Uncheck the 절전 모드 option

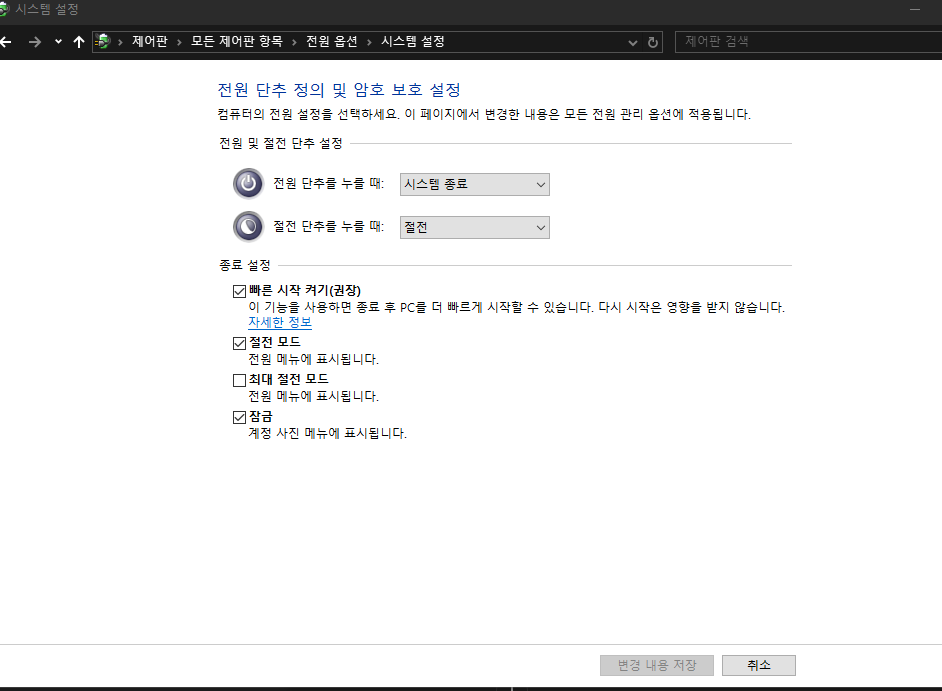click(239, 342)
